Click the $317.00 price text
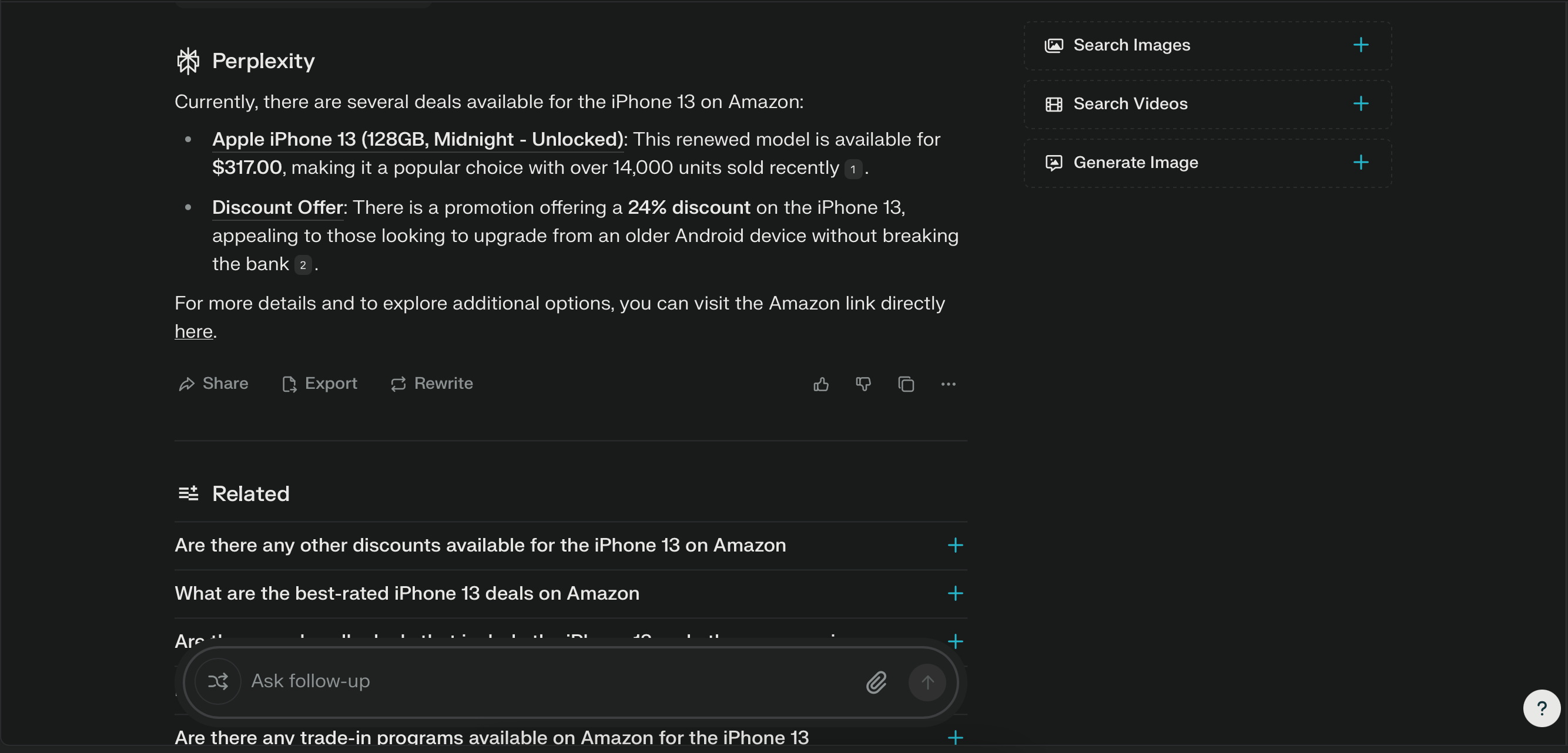The image size is (1568, 753). point(247,168)
